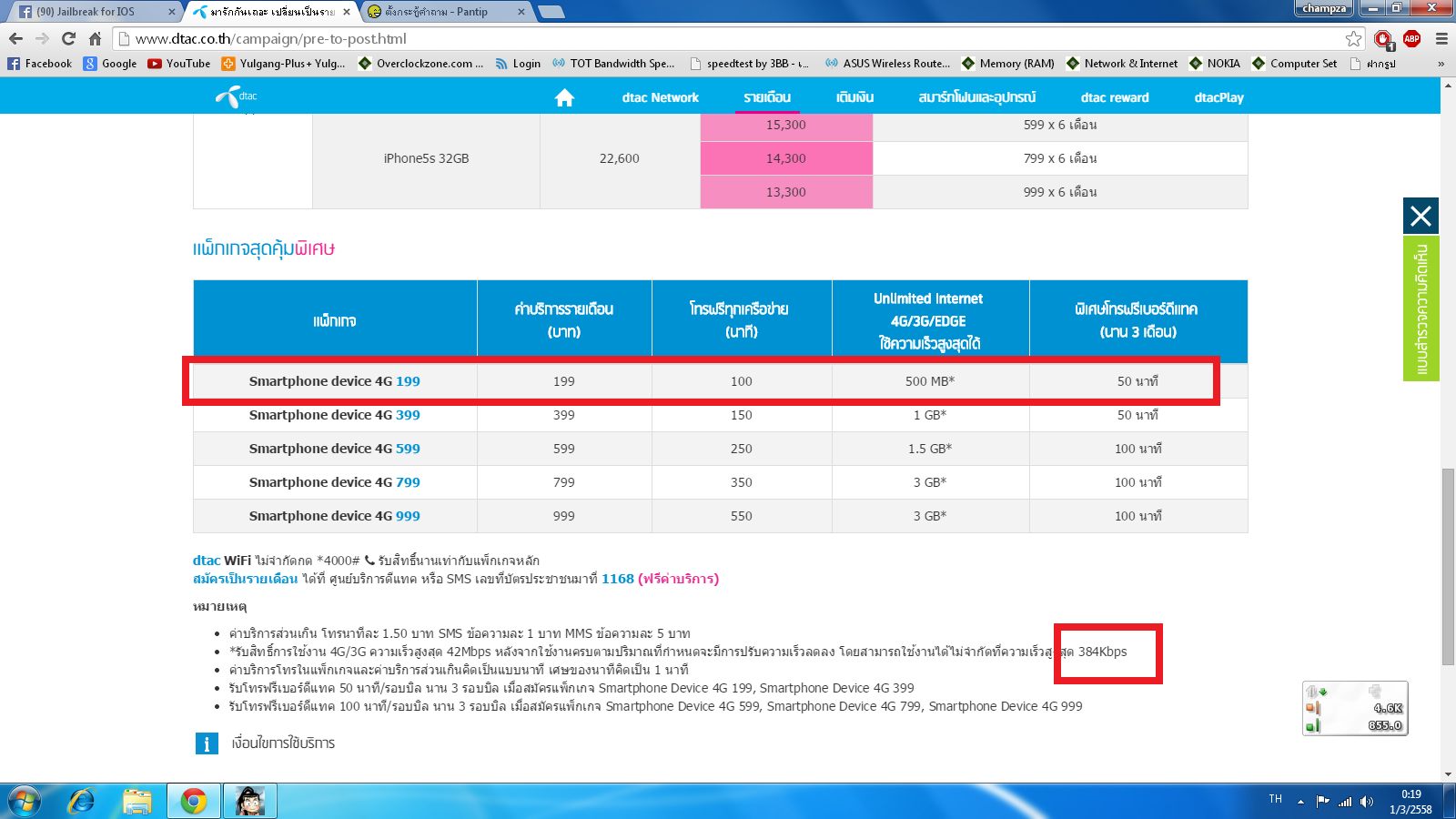
Task: Click the สมัครเป็นรายเดือน text
Action: coord(246,579)
